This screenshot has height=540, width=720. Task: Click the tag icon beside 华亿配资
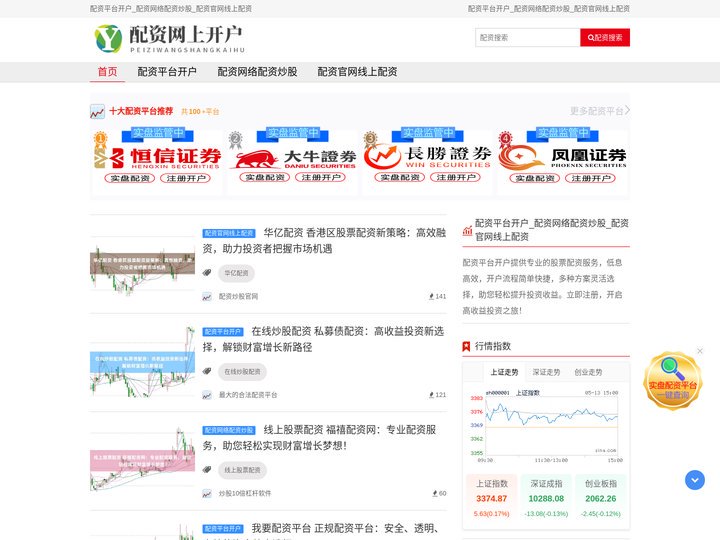point(207,273)
